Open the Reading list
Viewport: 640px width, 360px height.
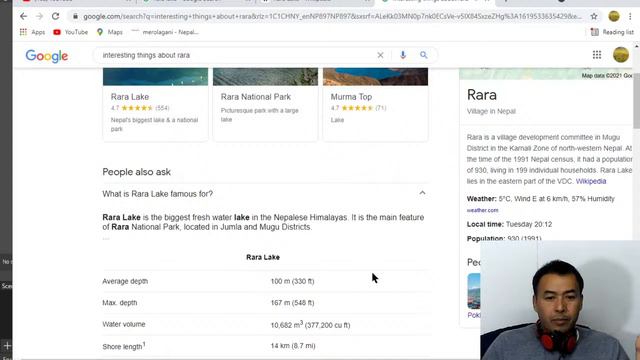(x=612, y=32)
